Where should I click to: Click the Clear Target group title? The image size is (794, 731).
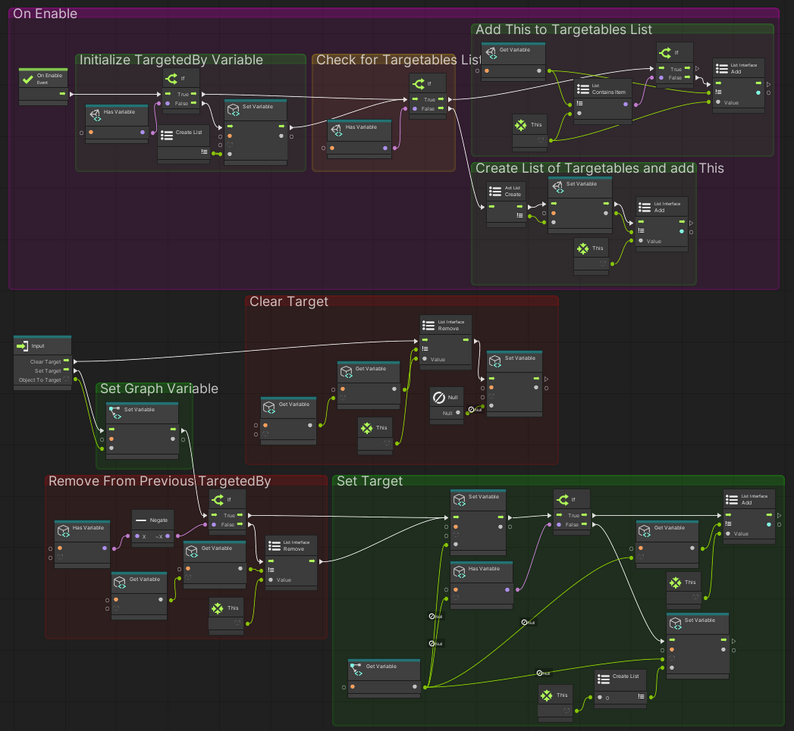pyautogui.click(x=289, y=302)
